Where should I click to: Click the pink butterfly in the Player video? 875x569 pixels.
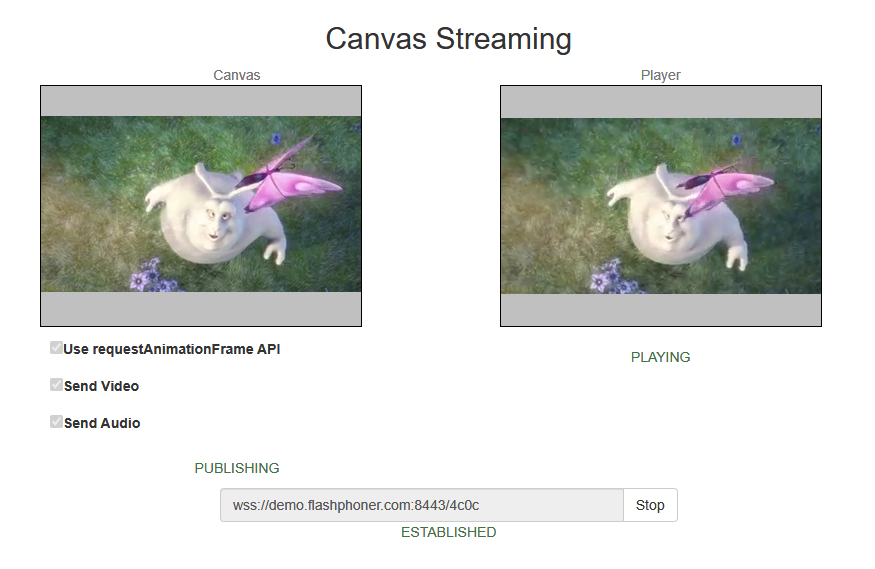point(742,186)
